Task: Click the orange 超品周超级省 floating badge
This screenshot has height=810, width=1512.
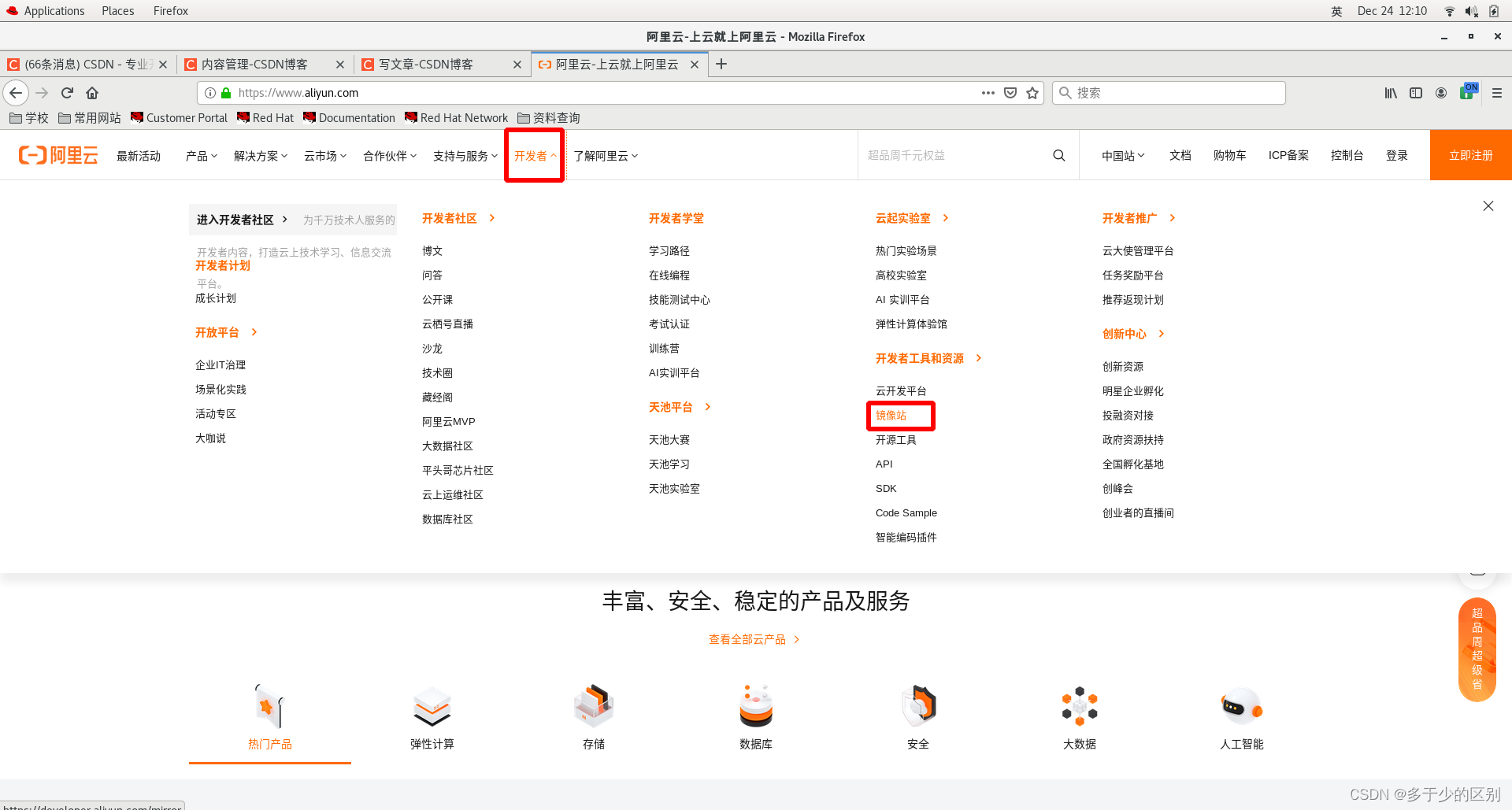Action: tap(1477, 649)
